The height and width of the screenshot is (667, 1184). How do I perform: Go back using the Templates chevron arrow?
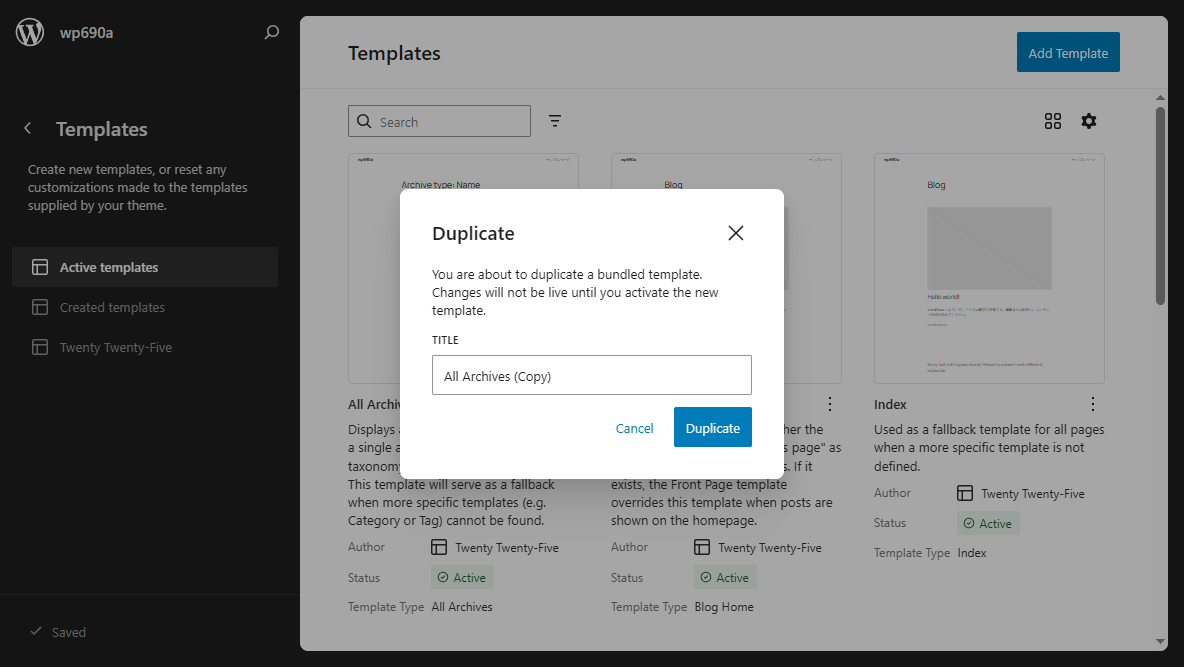click(x=28, y=129)
